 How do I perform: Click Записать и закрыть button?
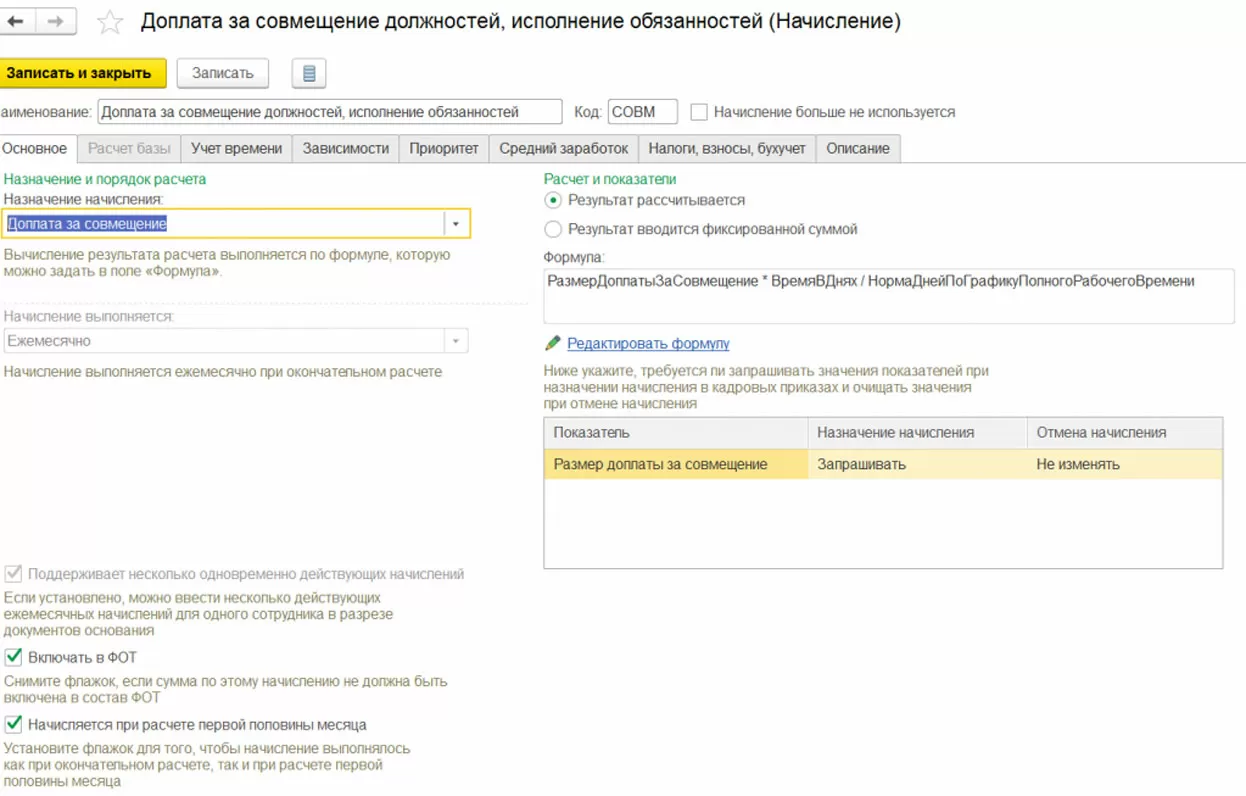(82, 73)
